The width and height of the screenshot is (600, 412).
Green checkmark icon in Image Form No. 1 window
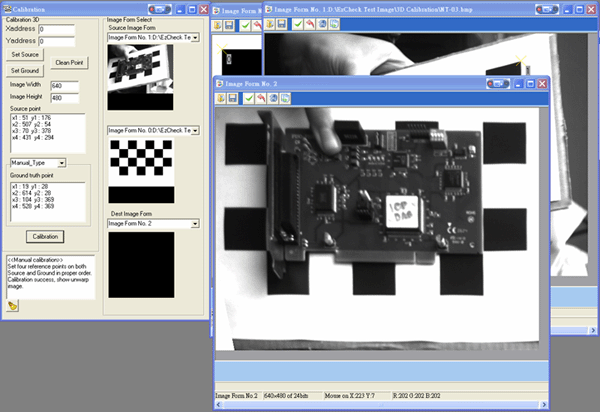click(298, 24)
